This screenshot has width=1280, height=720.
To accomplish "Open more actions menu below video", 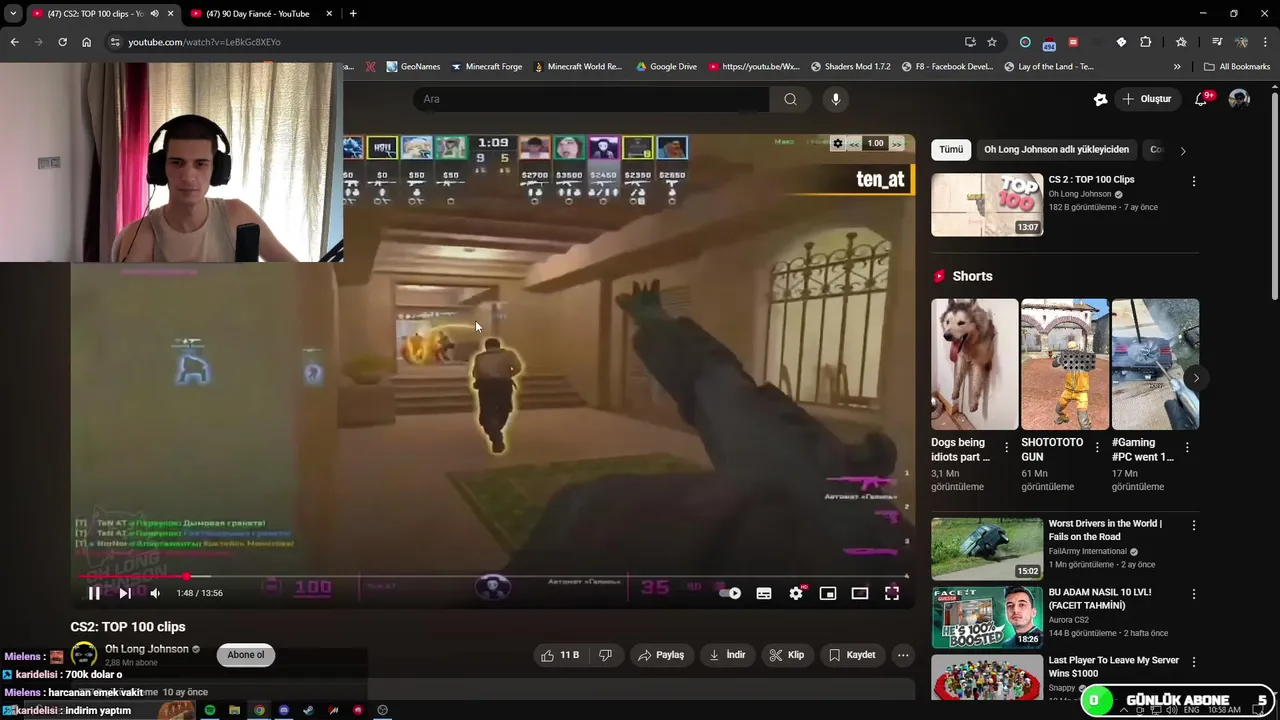I will (903, 655).
